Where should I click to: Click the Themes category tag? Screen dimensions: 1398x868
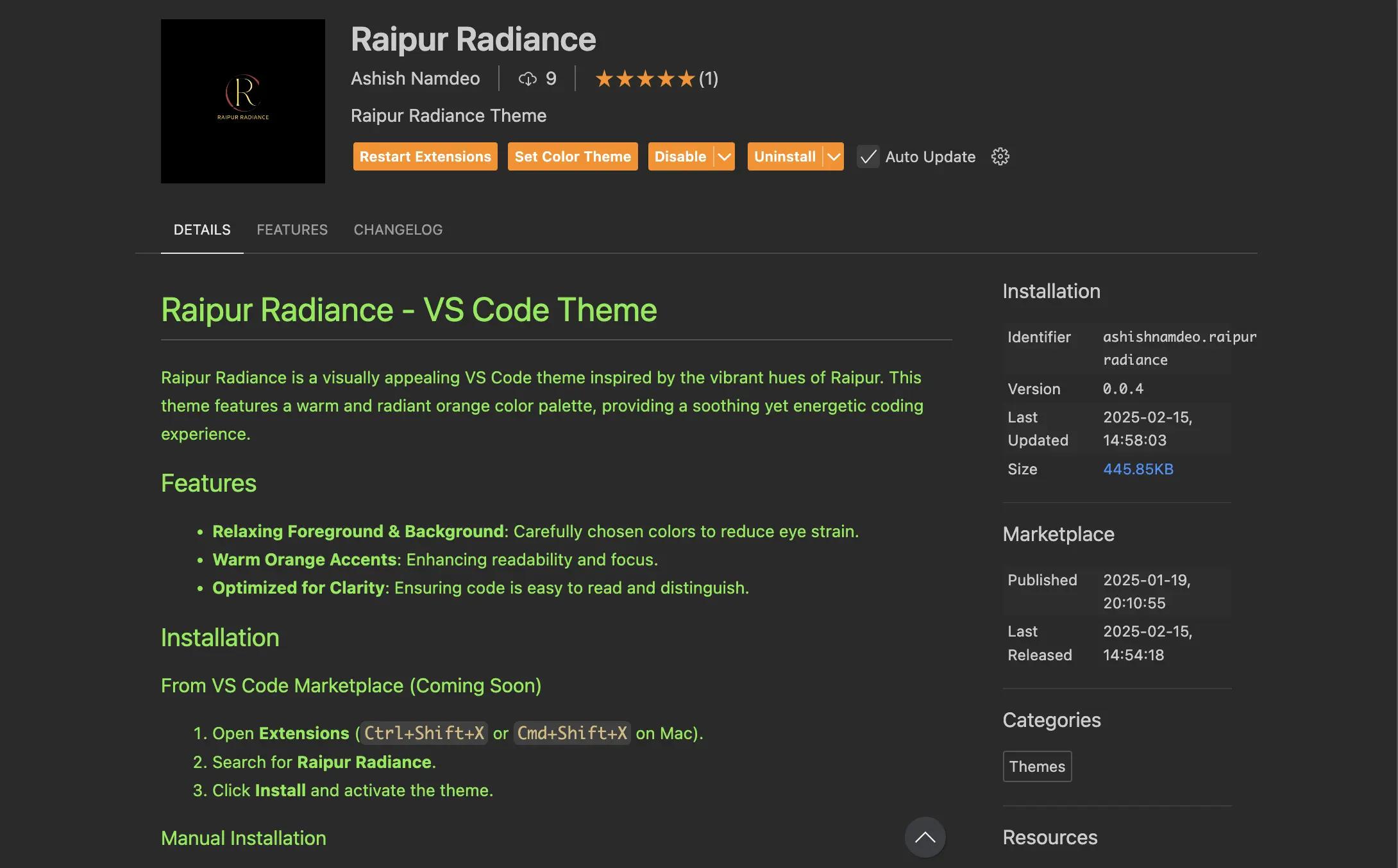pos(1037,766)
